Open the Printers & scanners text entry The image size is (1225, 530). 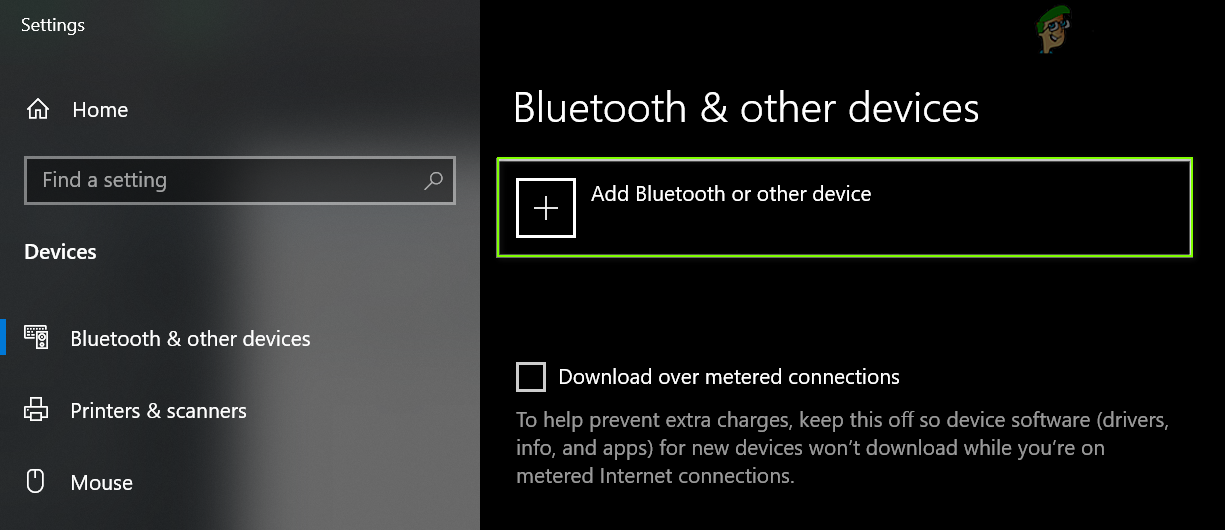158,411
